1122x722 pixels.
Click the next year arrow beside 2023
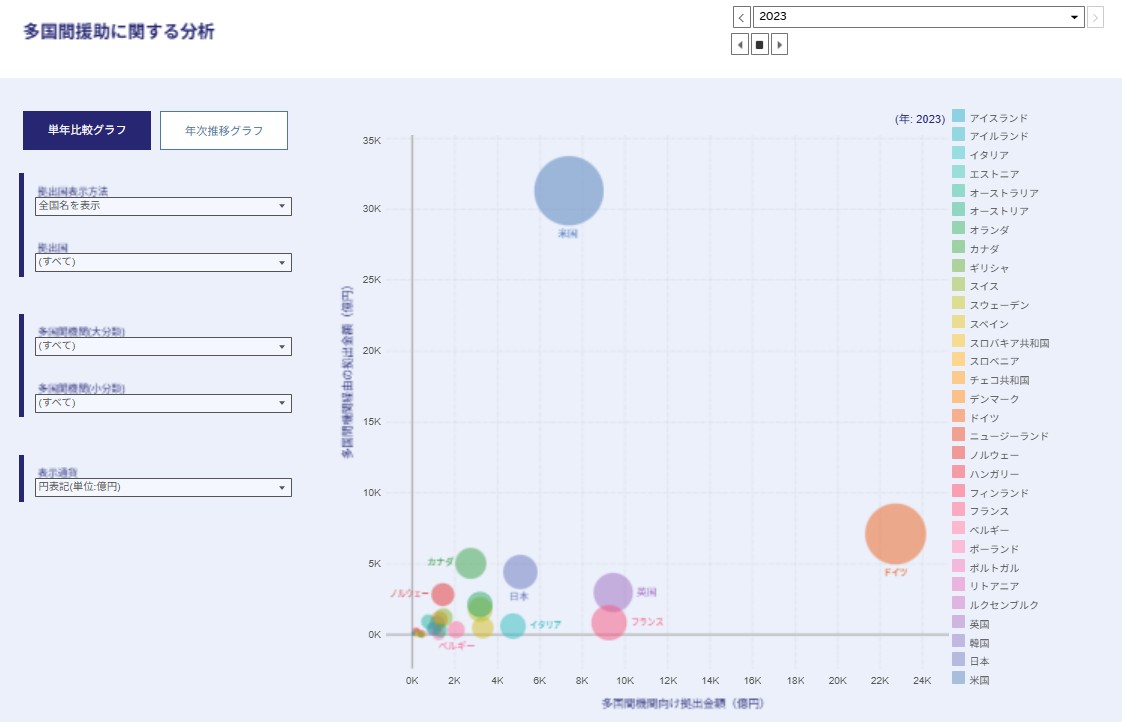tap(1095, 17)
